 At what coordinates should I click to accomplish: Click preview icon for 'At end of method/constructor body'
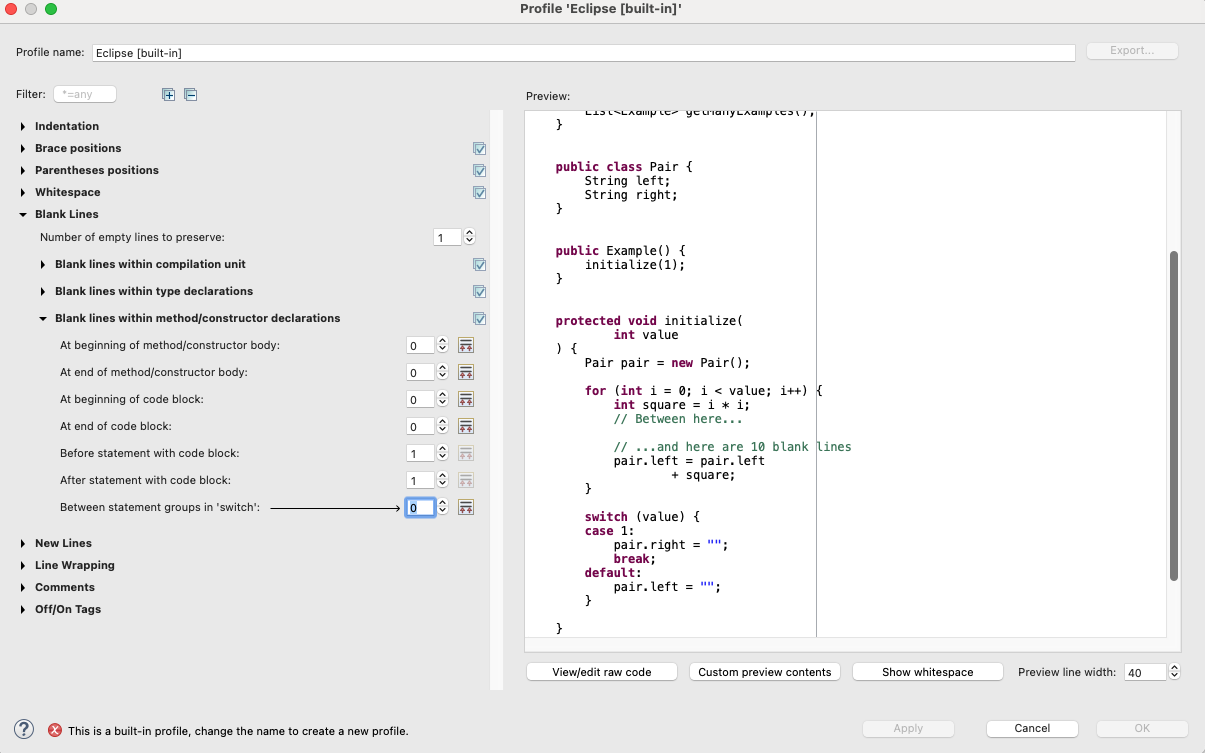point(465,372)
